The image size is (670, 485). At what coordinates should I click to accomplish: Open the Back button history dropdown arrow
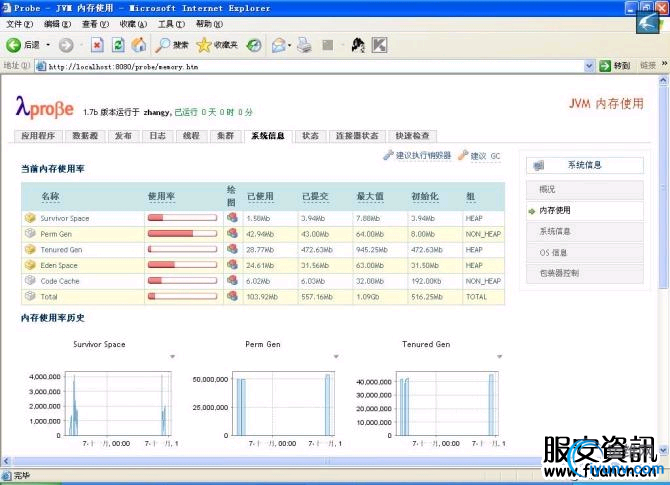pyautogui.click(x=48, y=45)
